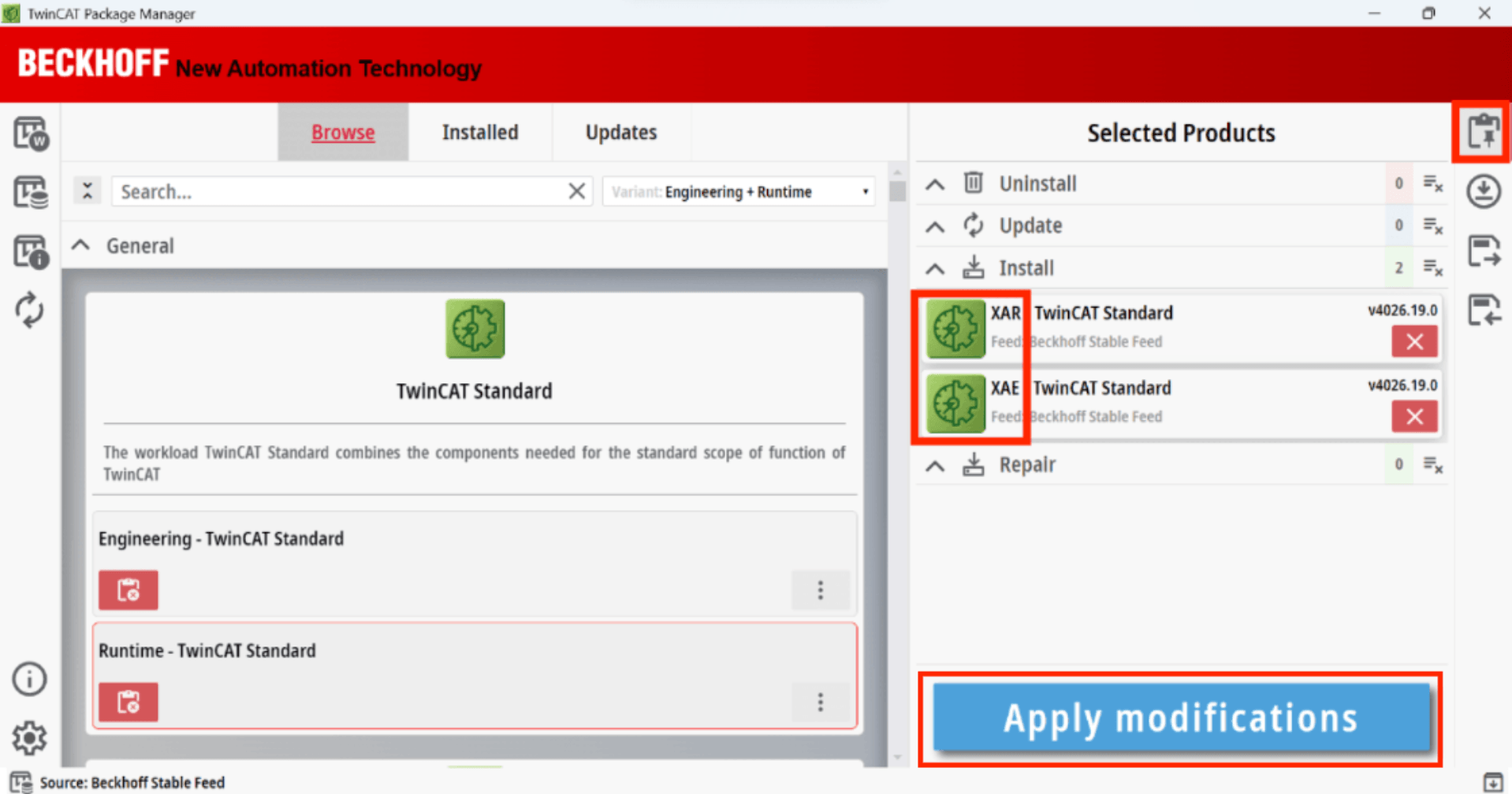Image resolution: width=1512 pixels, height=794 pixels.
Task: Click the info circle icon in left sidebar
Action: click(x=30, y=679)
